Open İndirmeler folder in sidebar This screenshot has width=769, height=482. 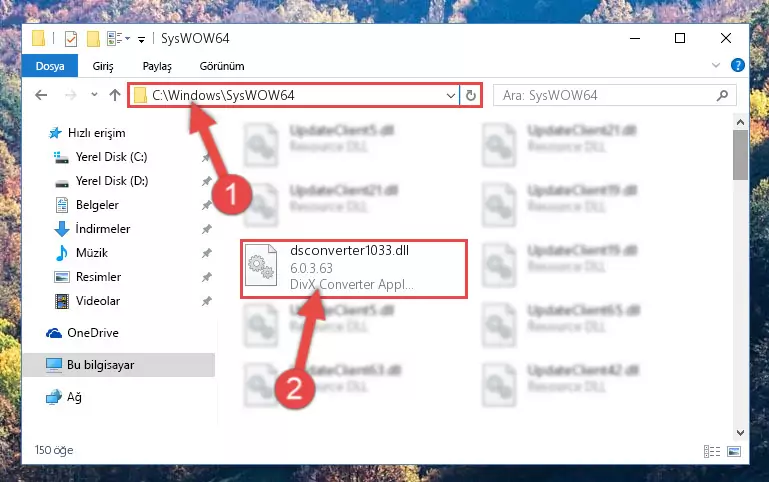(103, 229)
